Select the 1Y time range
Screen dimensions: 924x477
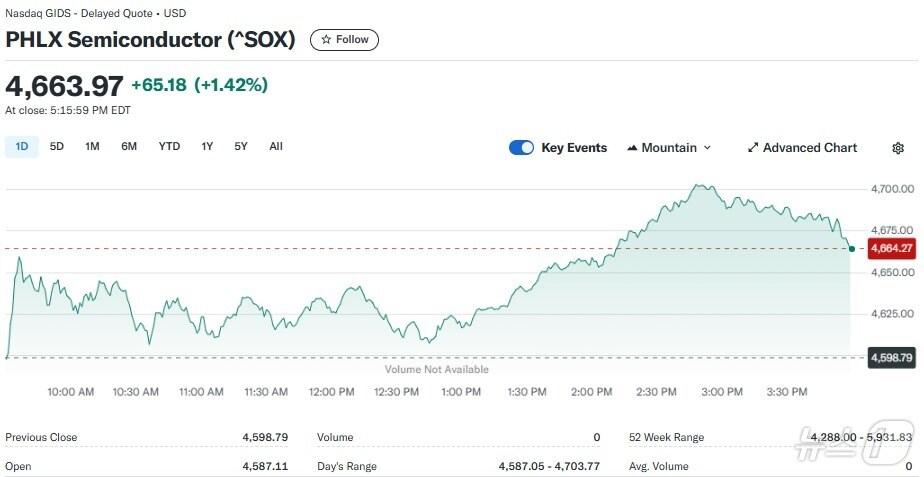[x=207, y=147]
